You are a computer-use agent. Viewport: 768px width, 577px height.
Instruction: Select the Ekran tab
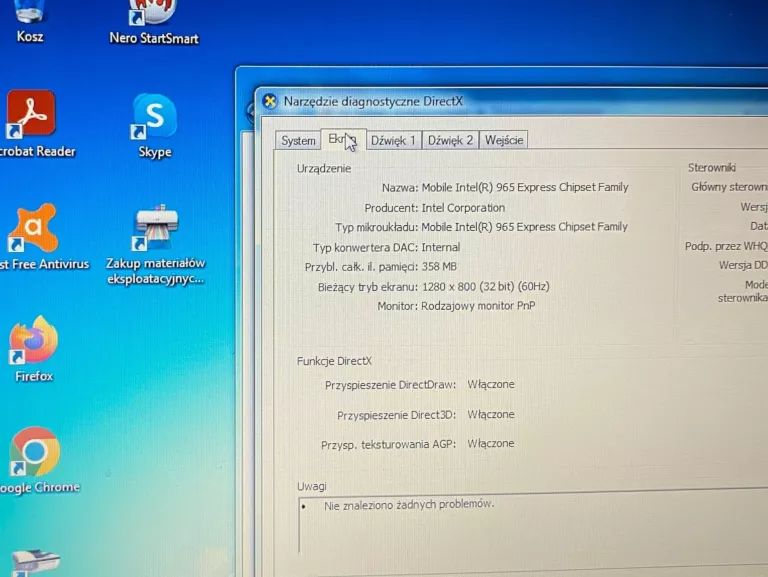(343, 140)
